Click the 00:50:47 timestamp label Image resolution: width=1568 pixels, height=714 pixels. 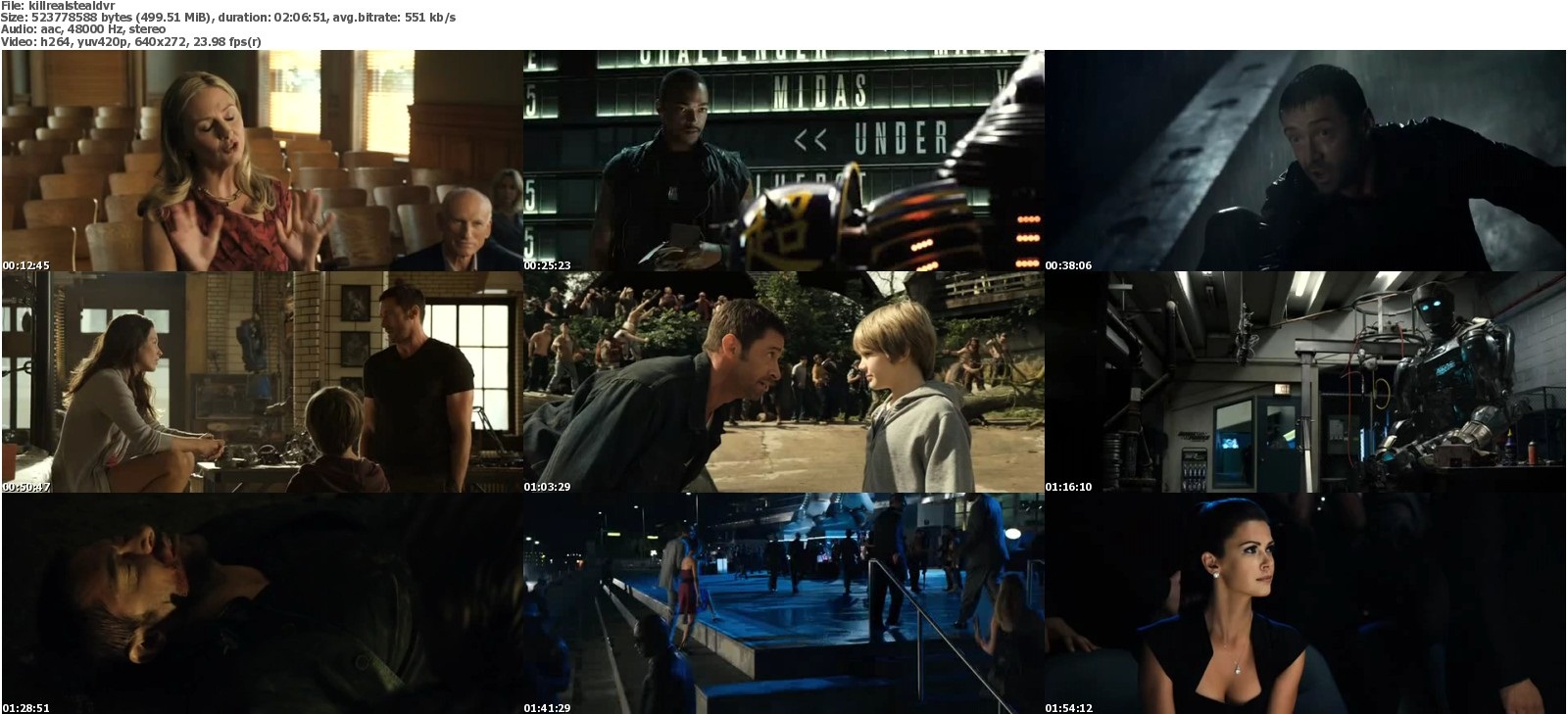[x=25, y=487]
